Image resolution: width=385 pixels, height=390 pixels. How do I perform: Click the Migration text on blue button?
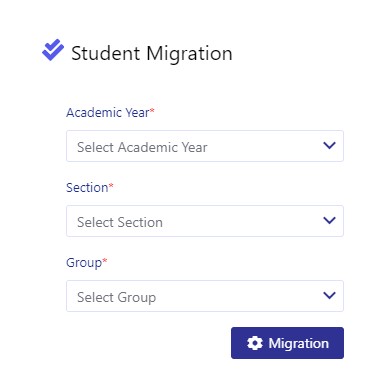coord(299,343)
